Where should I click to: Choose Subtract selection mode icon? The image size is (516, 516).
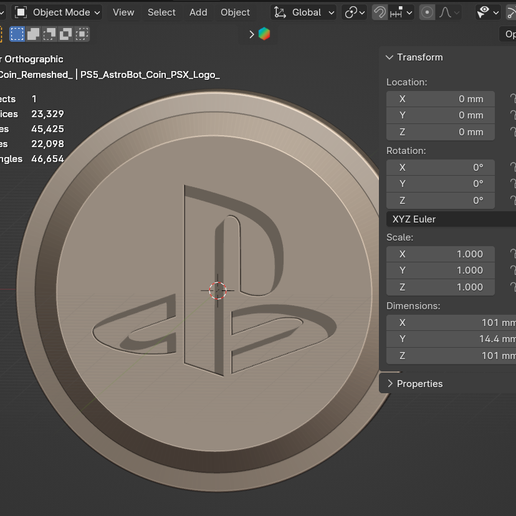pos(49,34)
